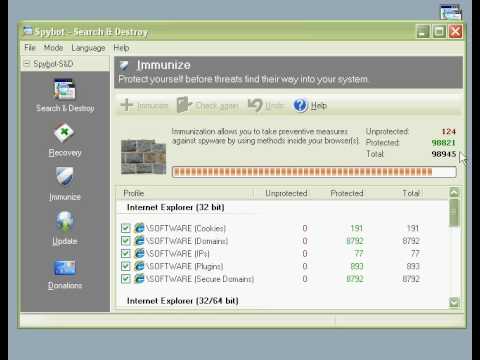
Task: Toggle the \SOFTWARE (Plugins) checkbox
Action: (126, 266)
